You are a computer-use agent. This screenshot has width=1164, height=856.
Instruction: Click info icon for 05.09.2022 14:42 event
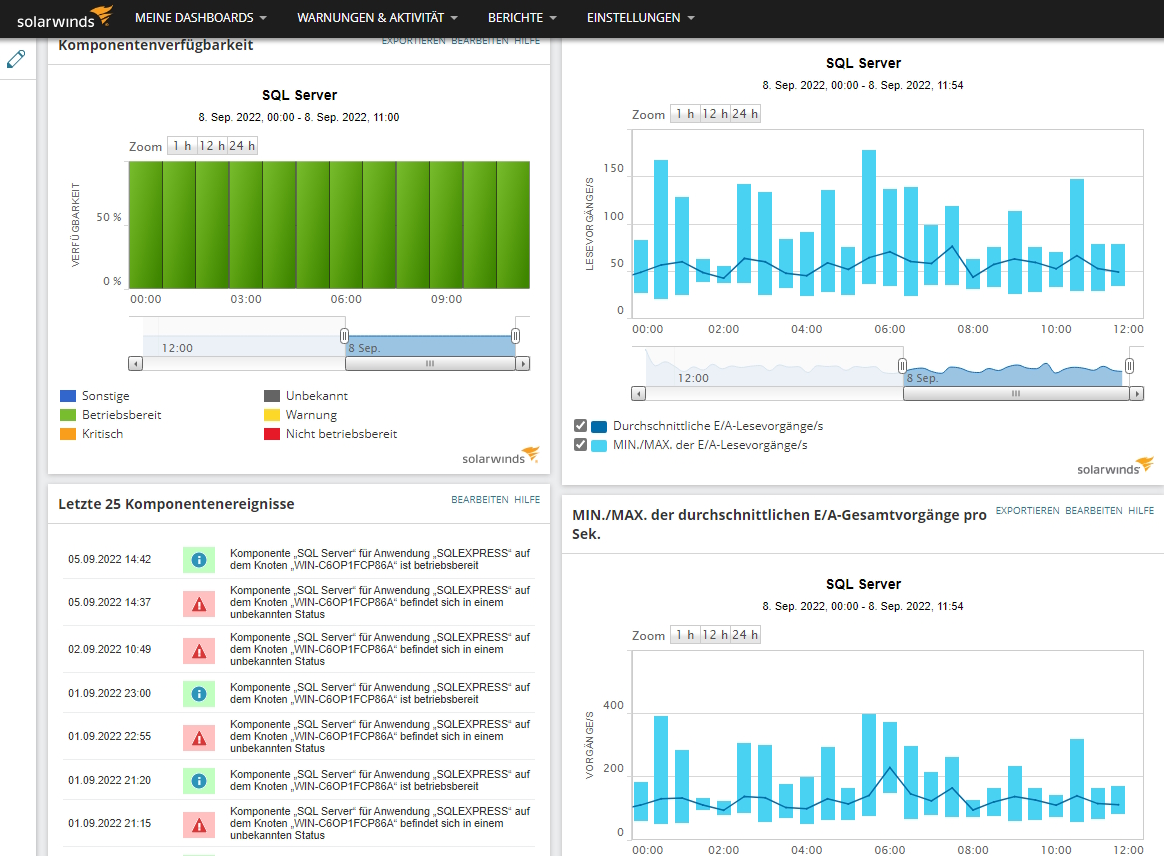click(199, 560)
